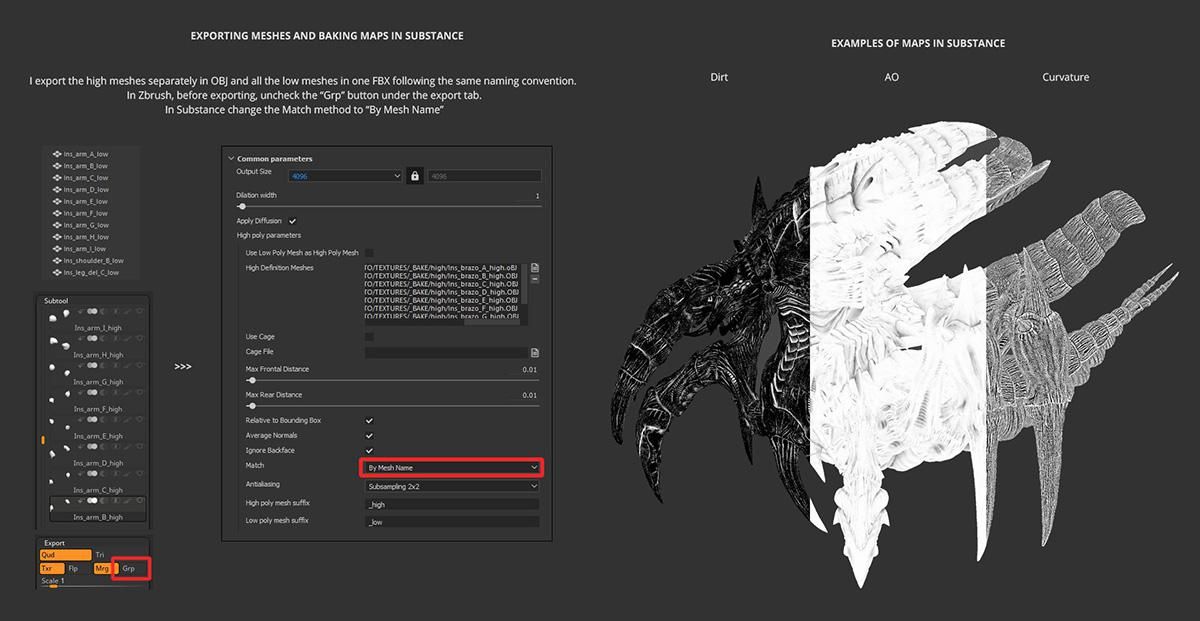1200x621 pixels.
Task: Click the Ins_shoulder_B_low list entry
Action: [x=93, y=261]
